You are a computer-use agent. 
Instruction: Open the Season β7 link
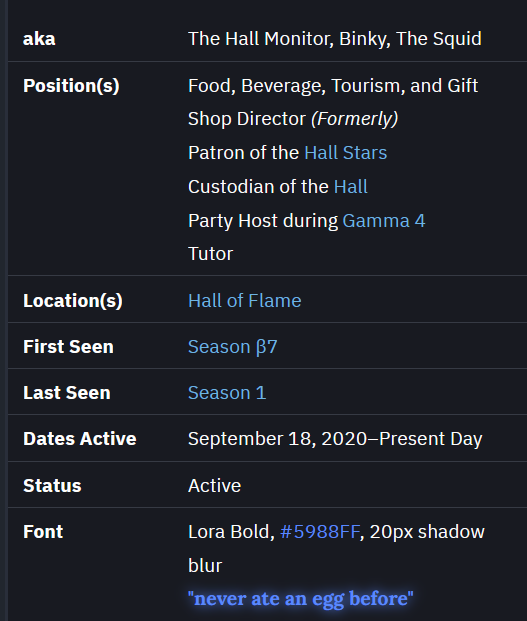(x=233, y=347)
